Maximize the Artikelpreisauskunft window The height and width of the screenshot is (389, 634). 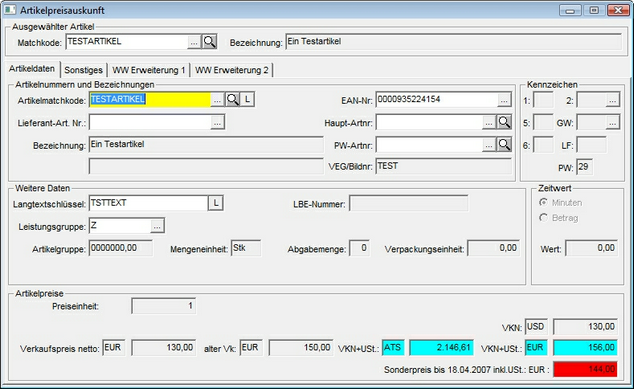pyautogui.click(x=594, y=10)
